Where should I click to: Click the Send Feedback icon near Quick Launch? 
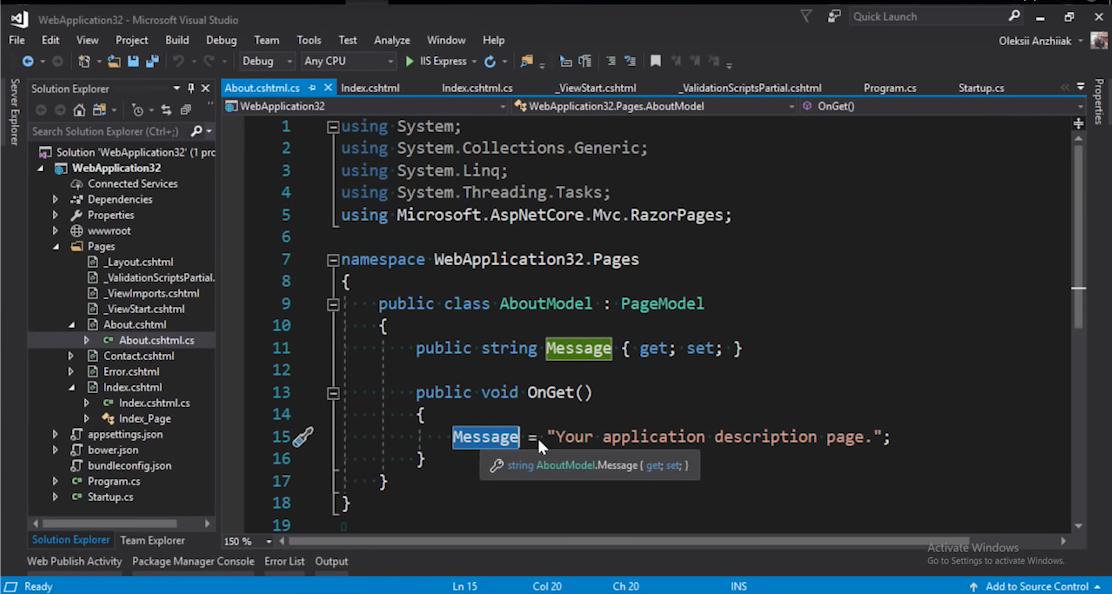click(834, 16)
